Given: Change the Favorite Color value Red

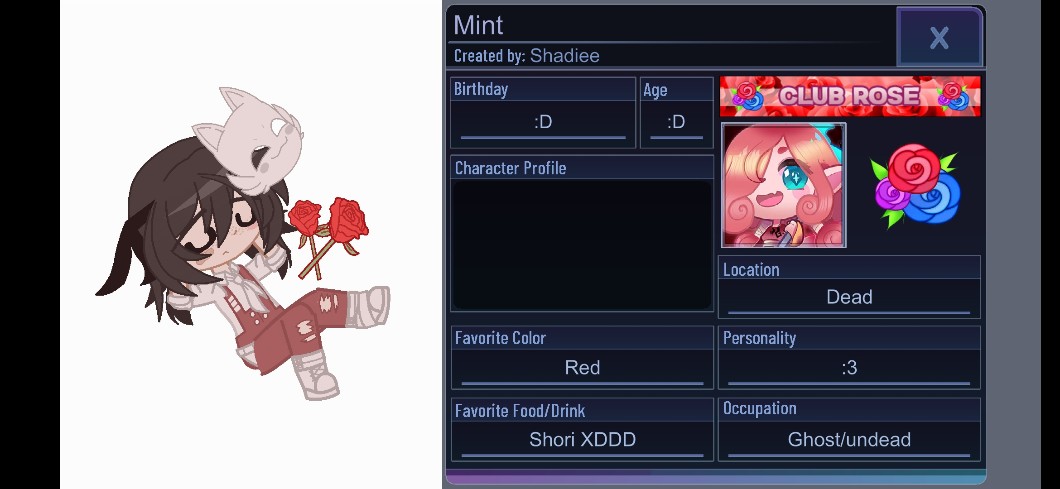Looking at the screenshot, I should [x=582, y=368].
